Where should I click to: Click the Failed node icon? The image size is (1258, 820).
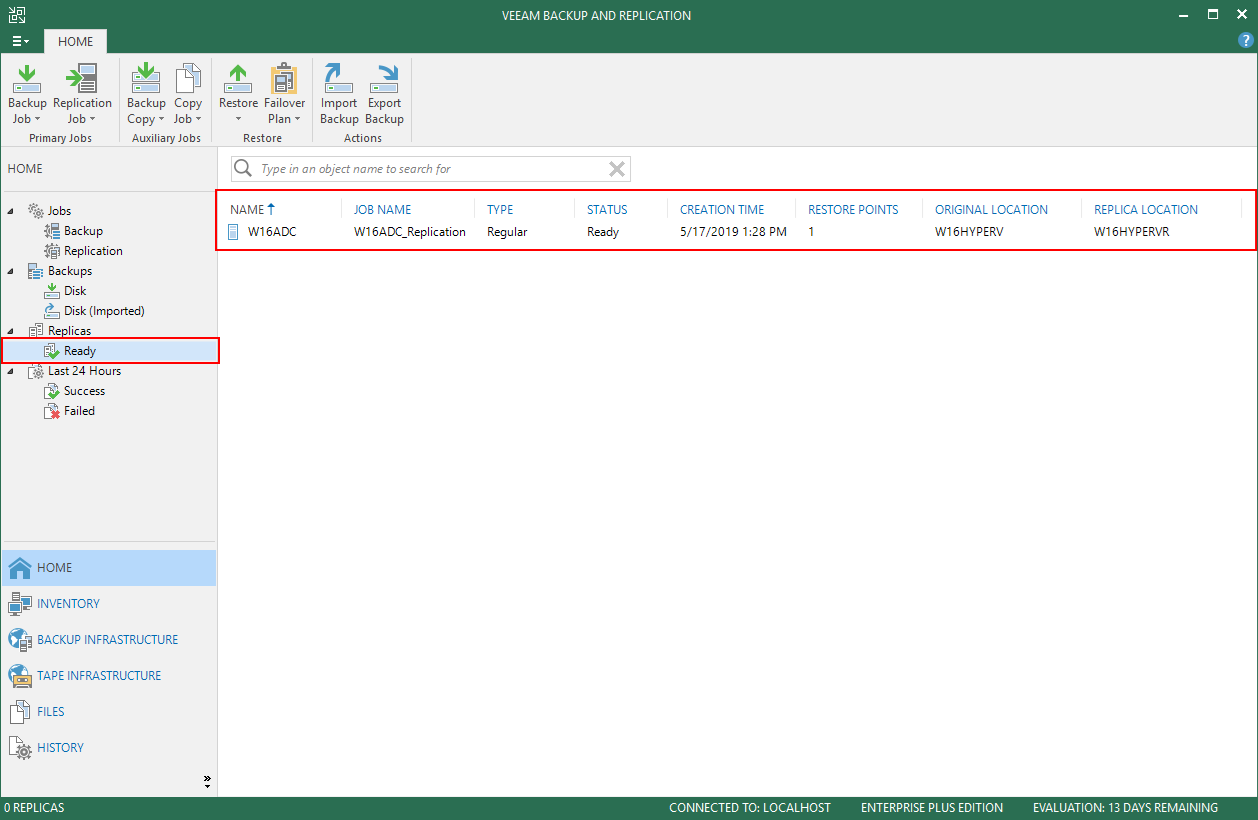click(x=52, y=411)
